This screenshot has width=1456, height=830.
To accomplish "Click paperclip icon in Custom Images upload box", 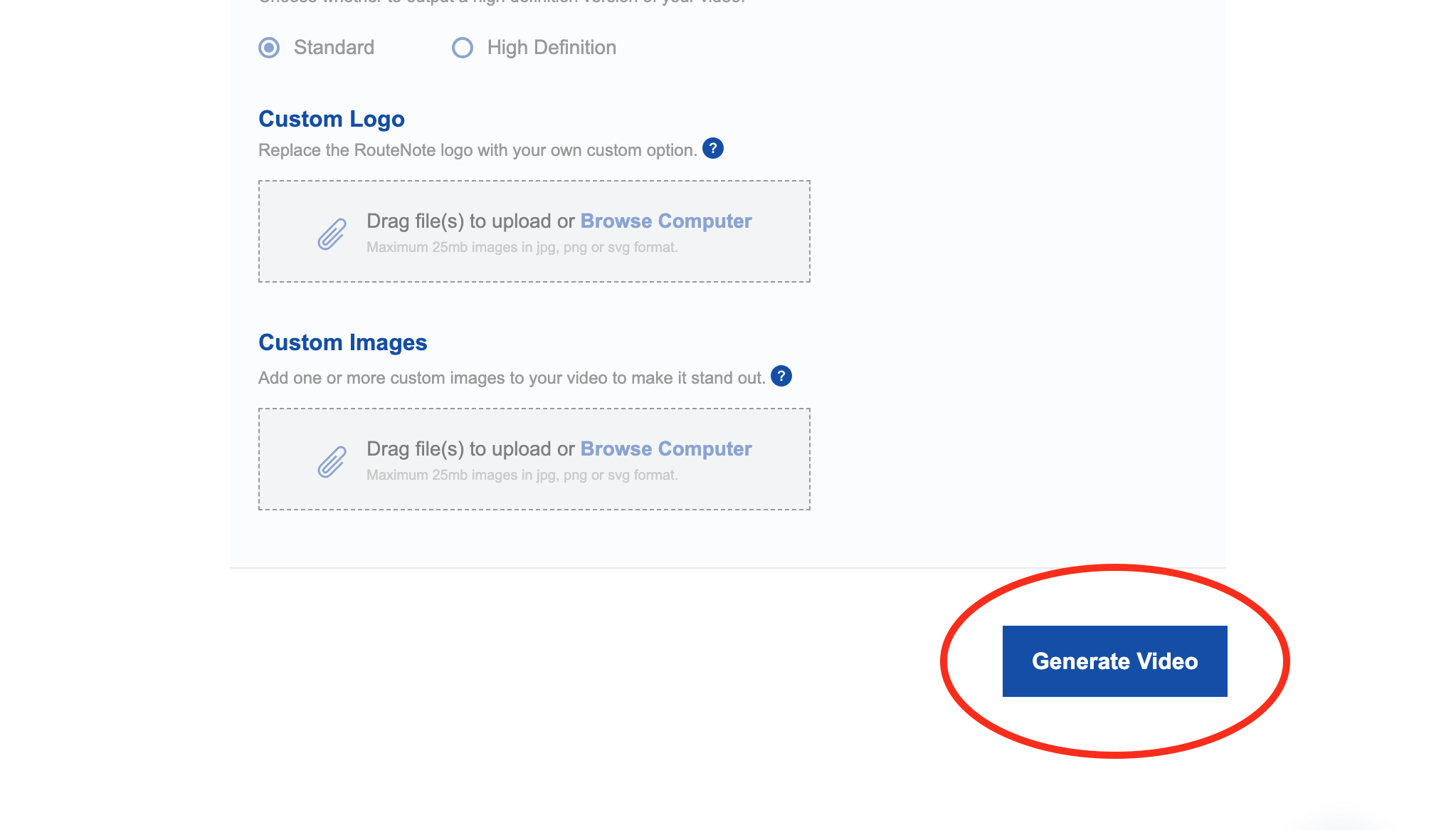I will point(332,462).
